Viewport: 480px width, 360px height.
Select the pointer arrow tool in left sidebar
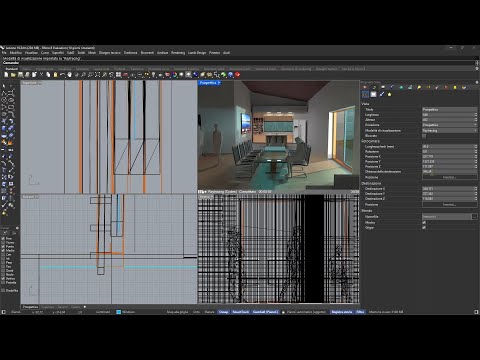tap(4, 86)
